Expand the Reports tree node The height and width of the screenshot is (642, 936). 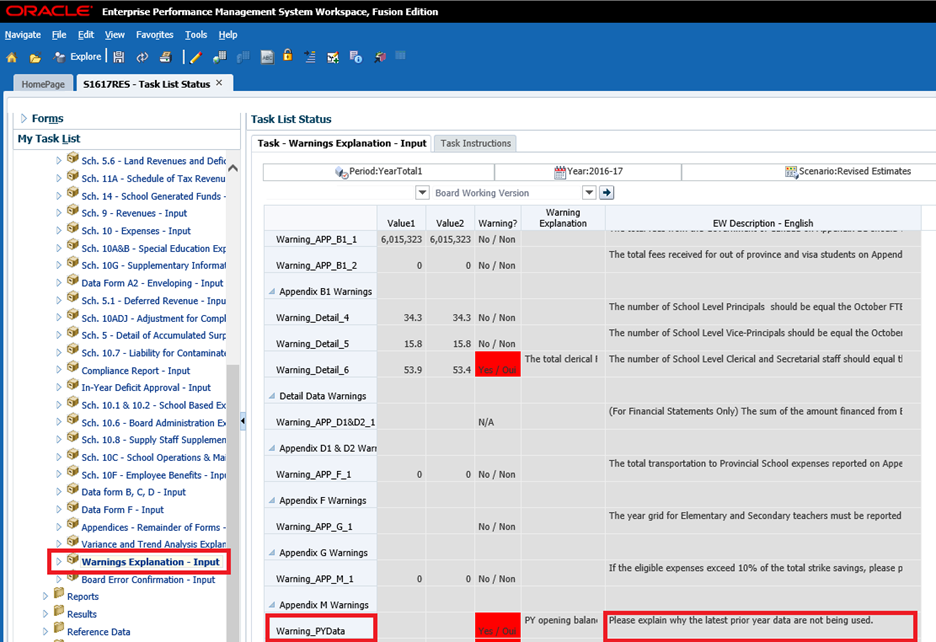point(45,597)
